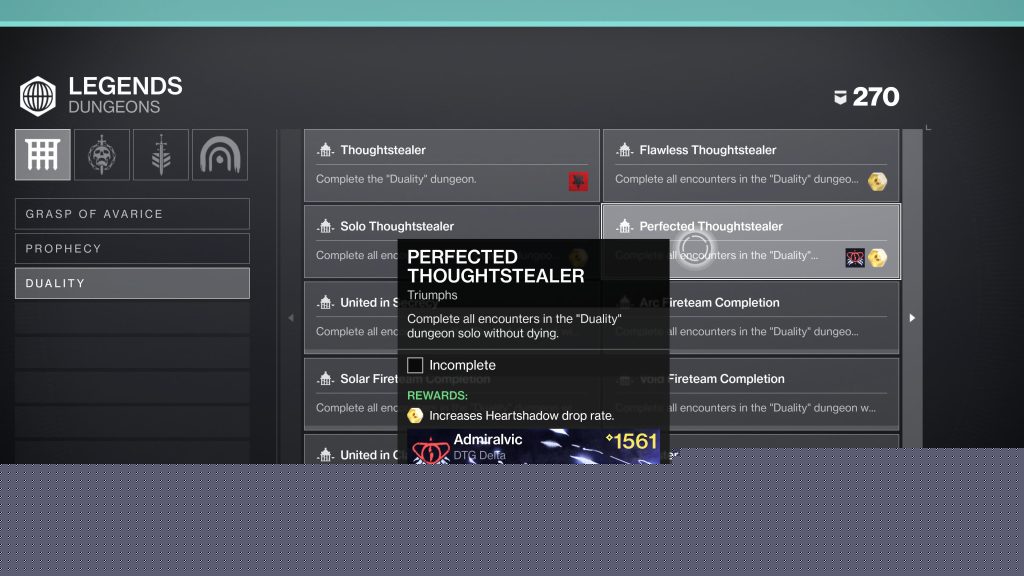Click the Flawless Thoughtstealer card building icon
The image size is (1024, 576).
click(624, 150)
